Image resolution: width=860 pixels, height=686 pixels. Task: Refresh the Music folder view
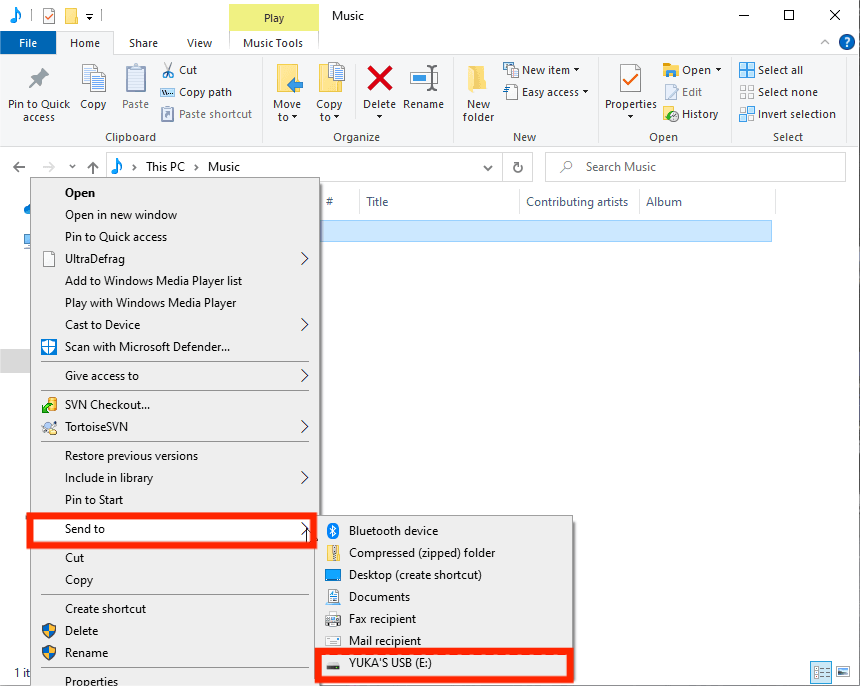pos(517,167)
